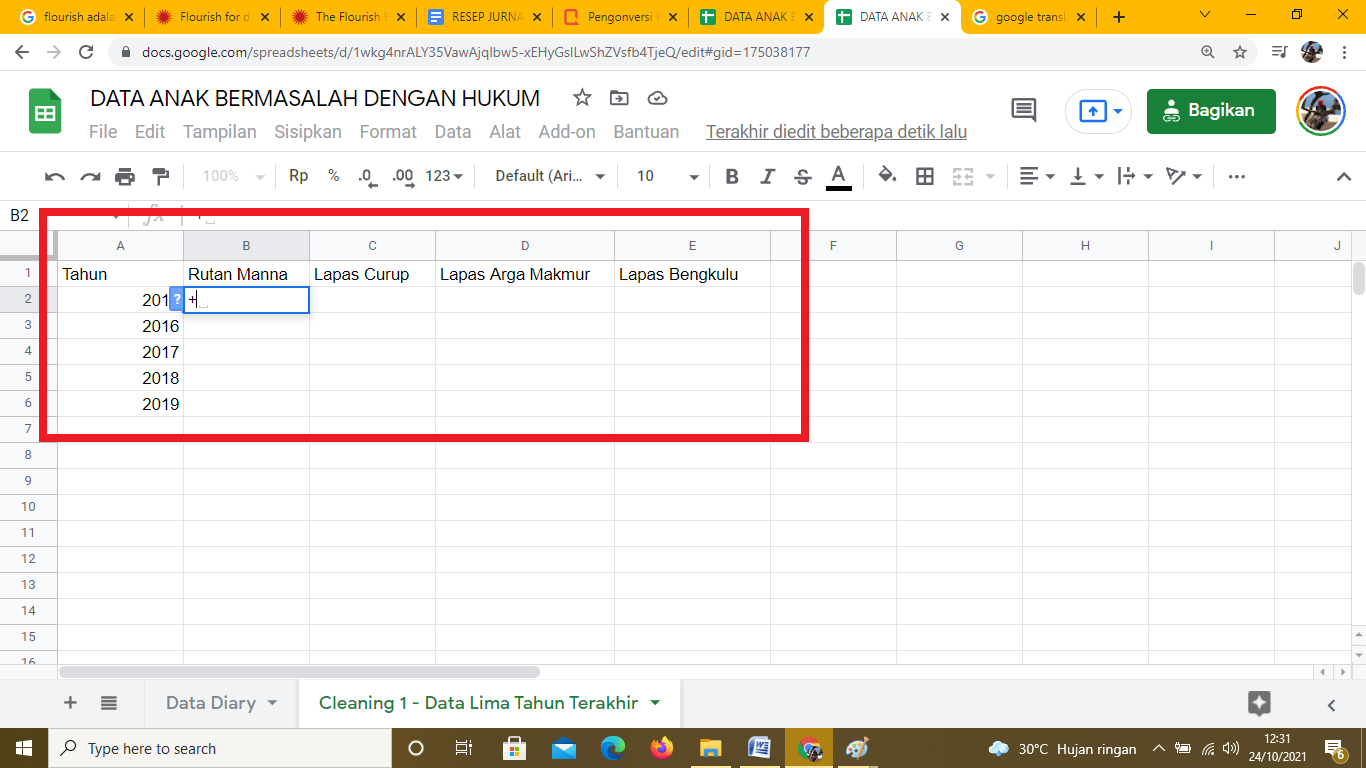Toggle italic text formatting
This screenshot has height=768, width=1366.
[x=767, y=177]
